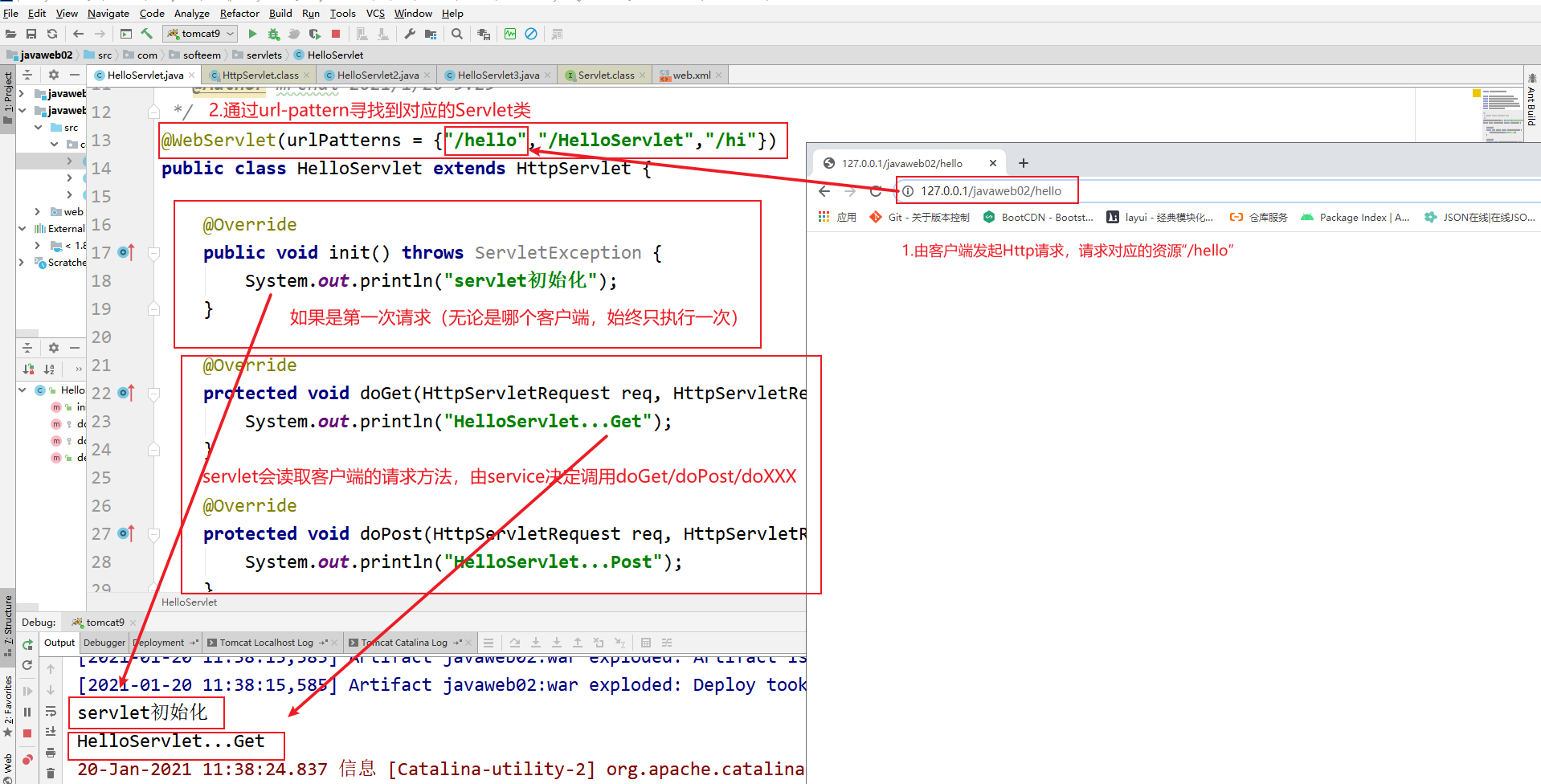Expand Scratches and Consoles node
Image resolution: width=1541 pixels, height=784 pixels.
tap(22, 262)
